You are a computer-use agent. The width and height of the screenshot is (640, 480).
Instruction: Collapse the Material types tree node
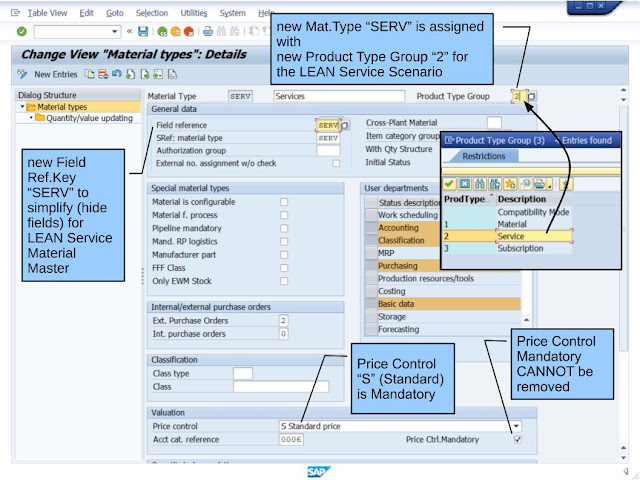[22, 107]
